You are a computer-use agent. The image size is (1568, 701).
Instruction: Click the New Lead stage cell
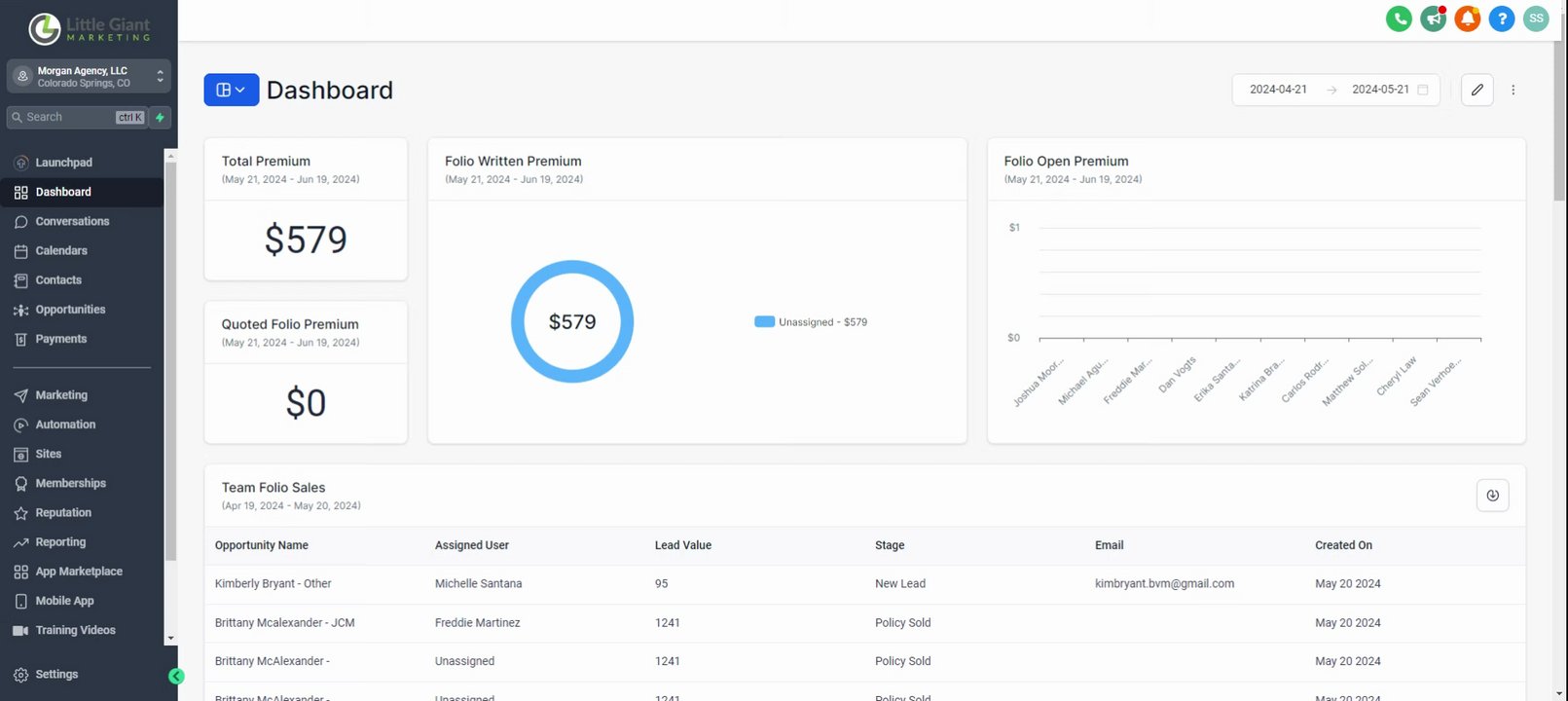(900, 584)
